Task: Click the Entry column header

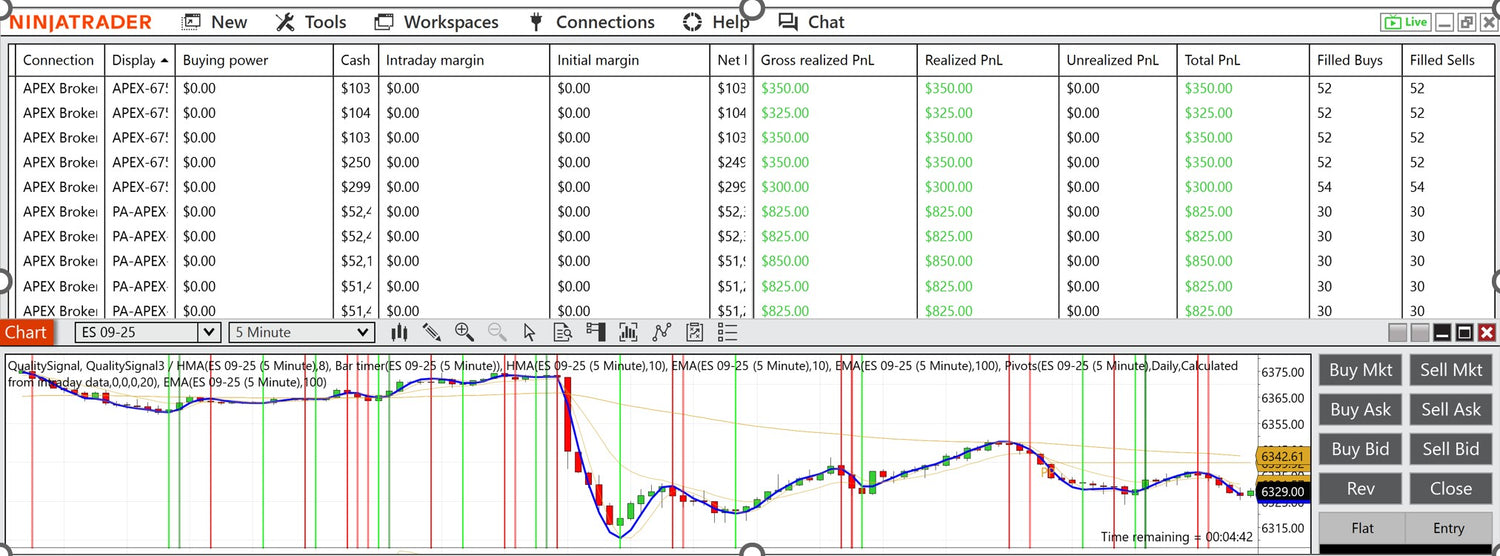Action: point(1448,528)
